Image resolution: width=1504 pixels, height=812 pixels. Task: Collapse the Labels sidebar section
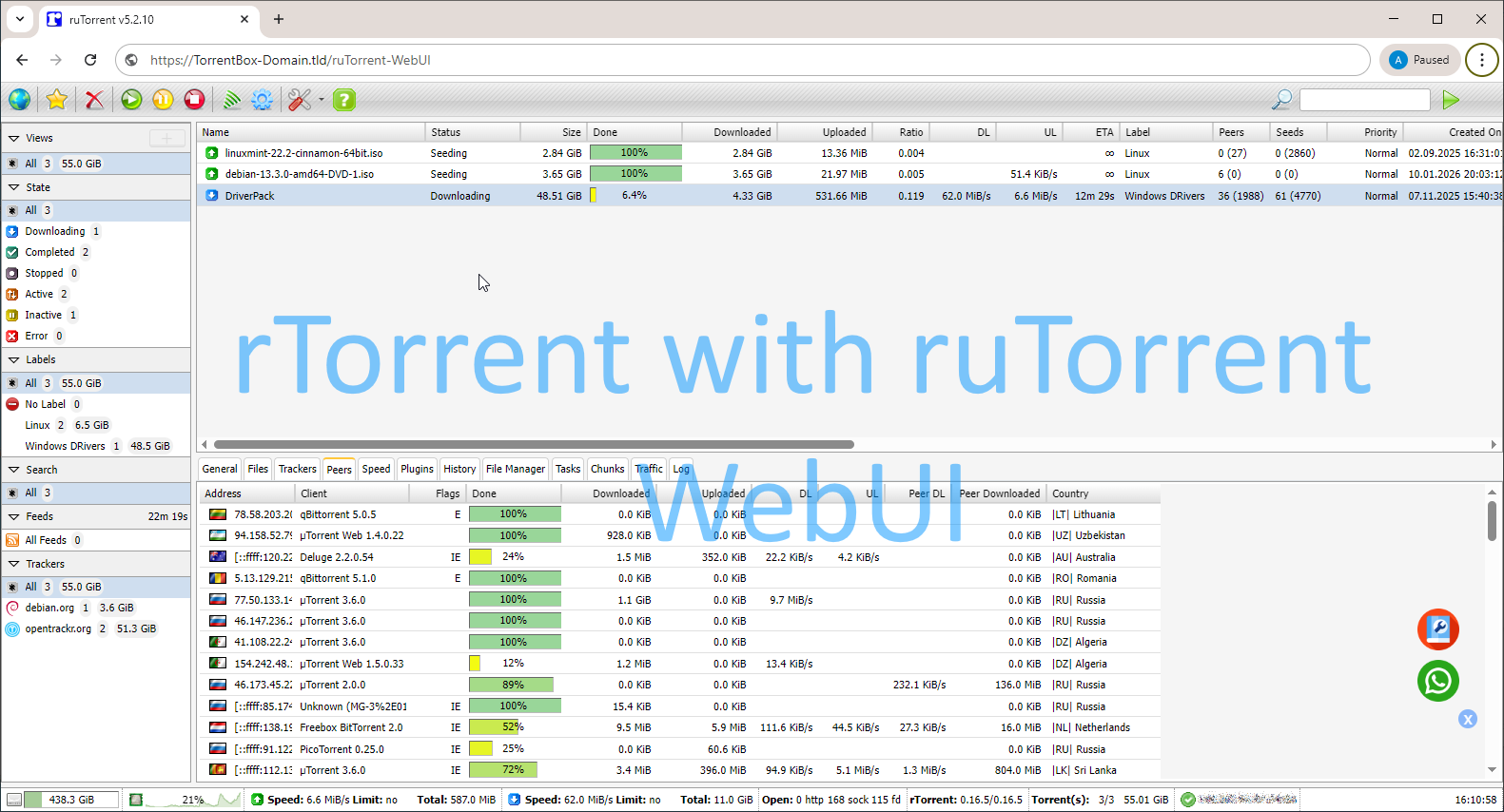13,360
